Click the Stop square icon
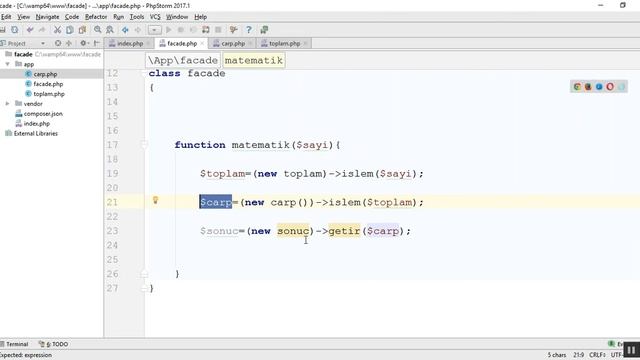Screen dimensions: 640x360 point(218,30)
